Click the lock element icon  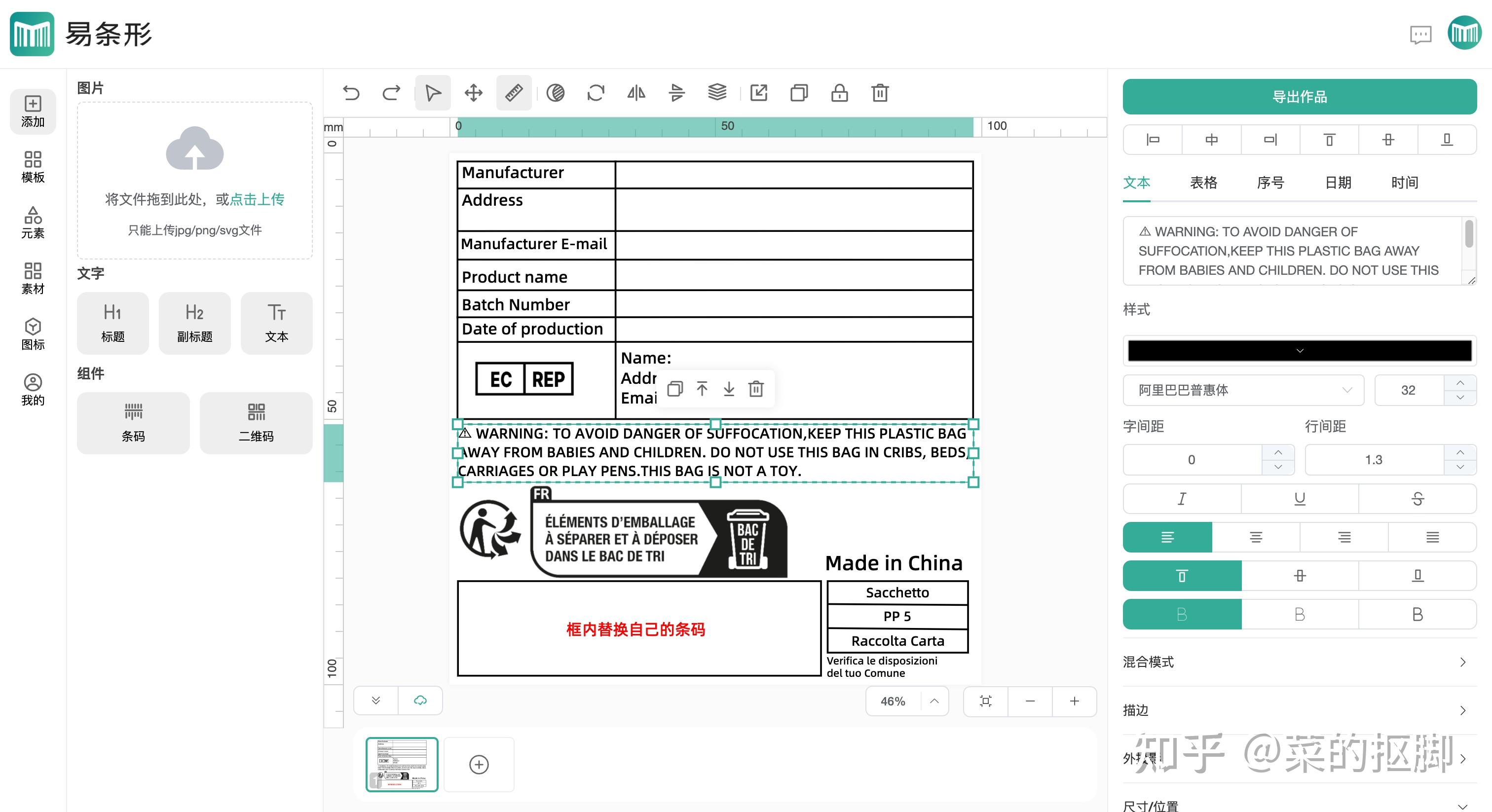point(839,93)
